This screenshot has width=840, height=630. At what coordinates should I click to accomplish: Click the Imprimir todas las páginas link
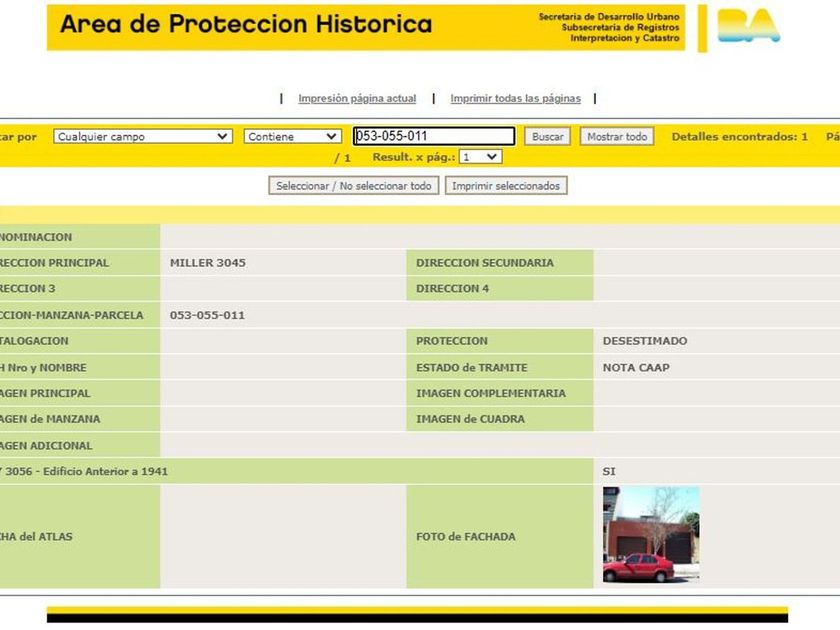(x=515, y=99)
